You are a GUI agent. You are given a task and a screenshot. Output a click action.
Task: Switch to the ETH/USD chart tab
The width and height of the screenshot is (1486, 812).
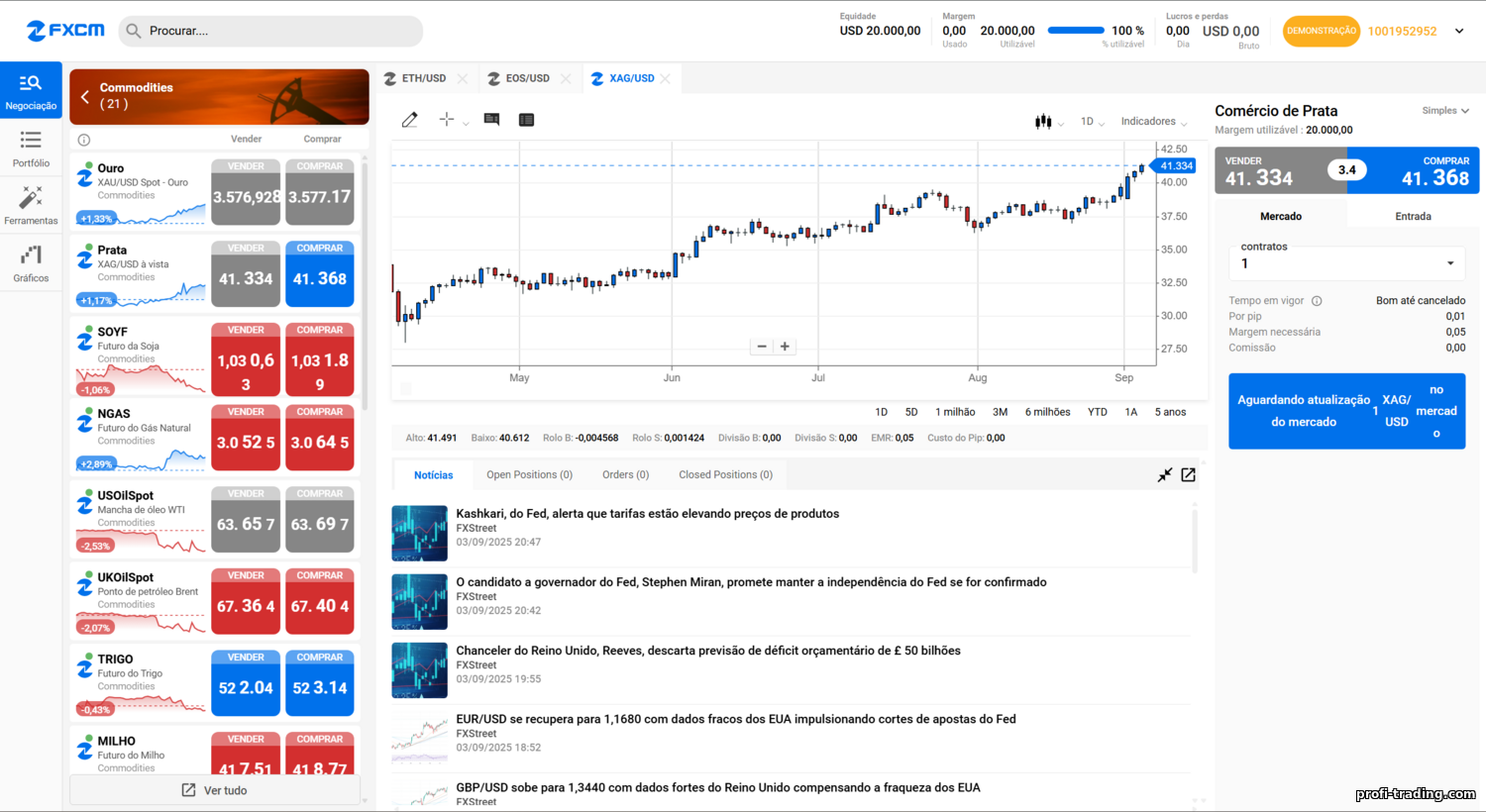(x=423, y=78)
